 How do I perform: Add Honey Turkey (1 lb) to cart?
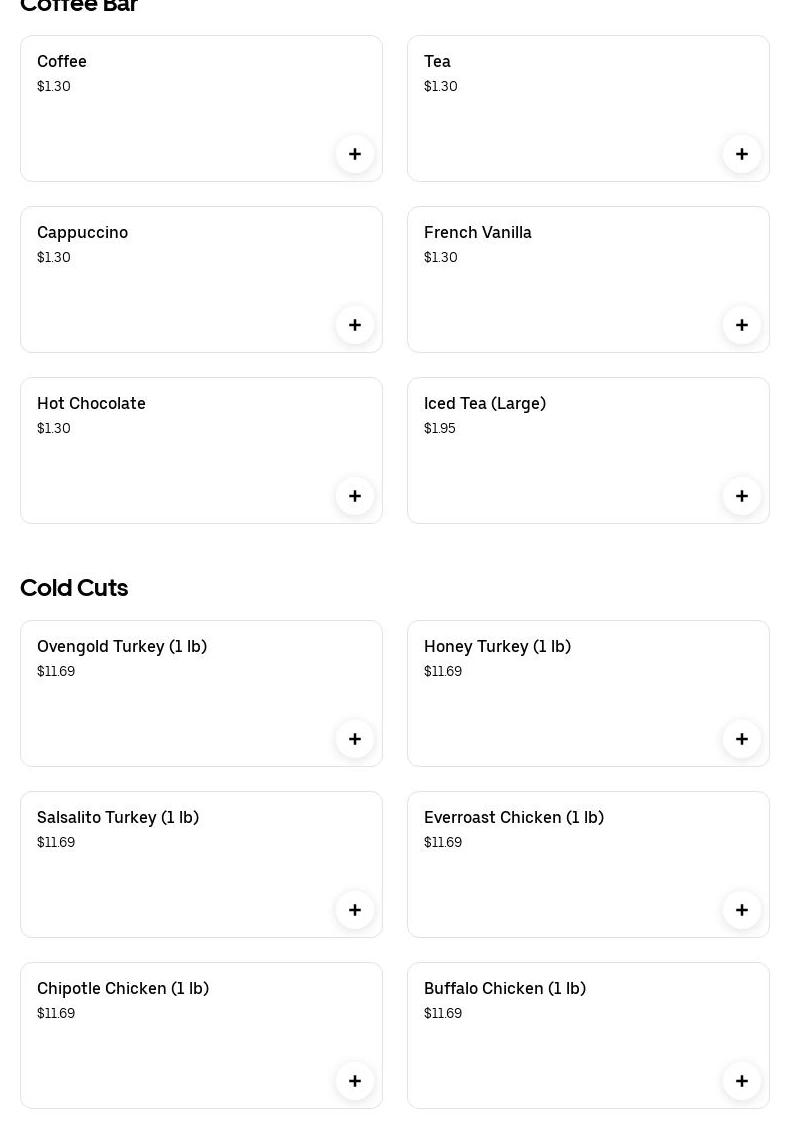(x=742, y=739)
